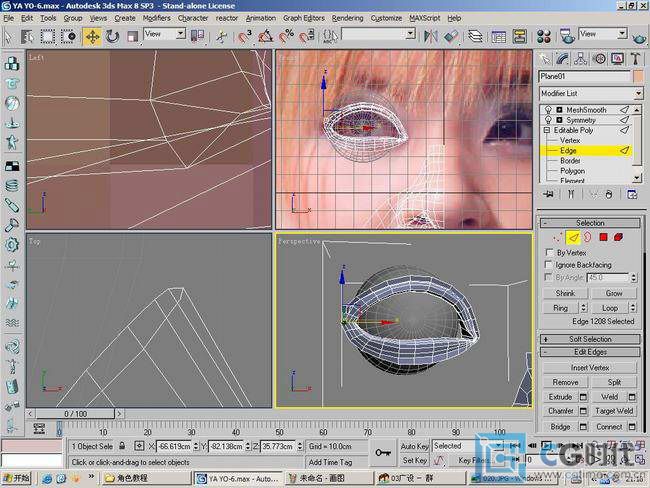650x488 pixels.
Task: Click the Remove edge button
Action: 565,382
